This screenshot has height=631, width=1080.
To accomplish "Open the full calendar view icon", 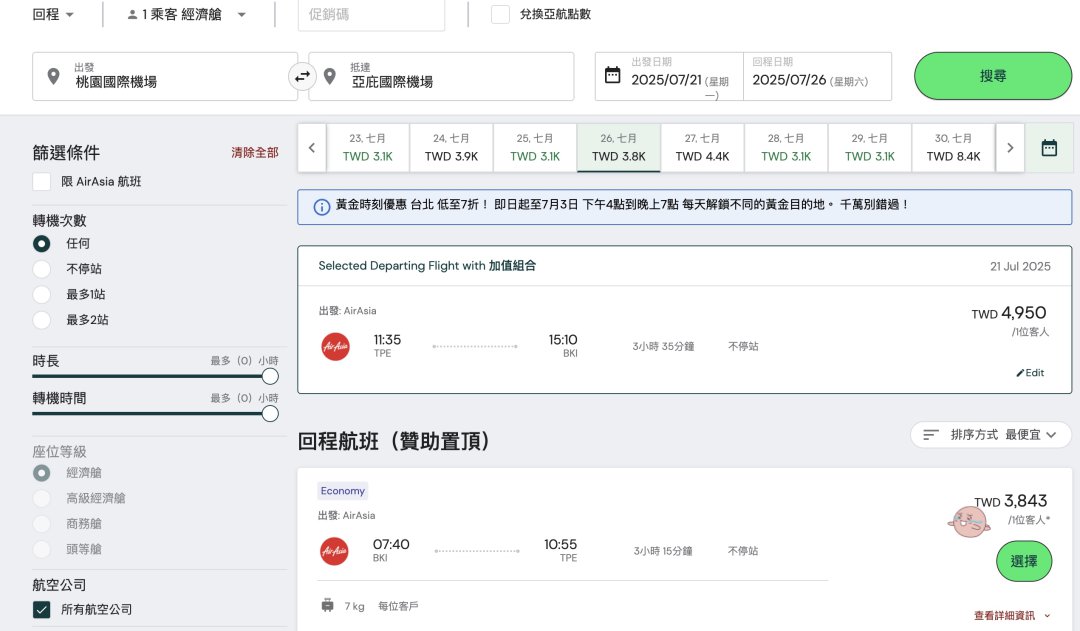I will tap(1049, 147).
